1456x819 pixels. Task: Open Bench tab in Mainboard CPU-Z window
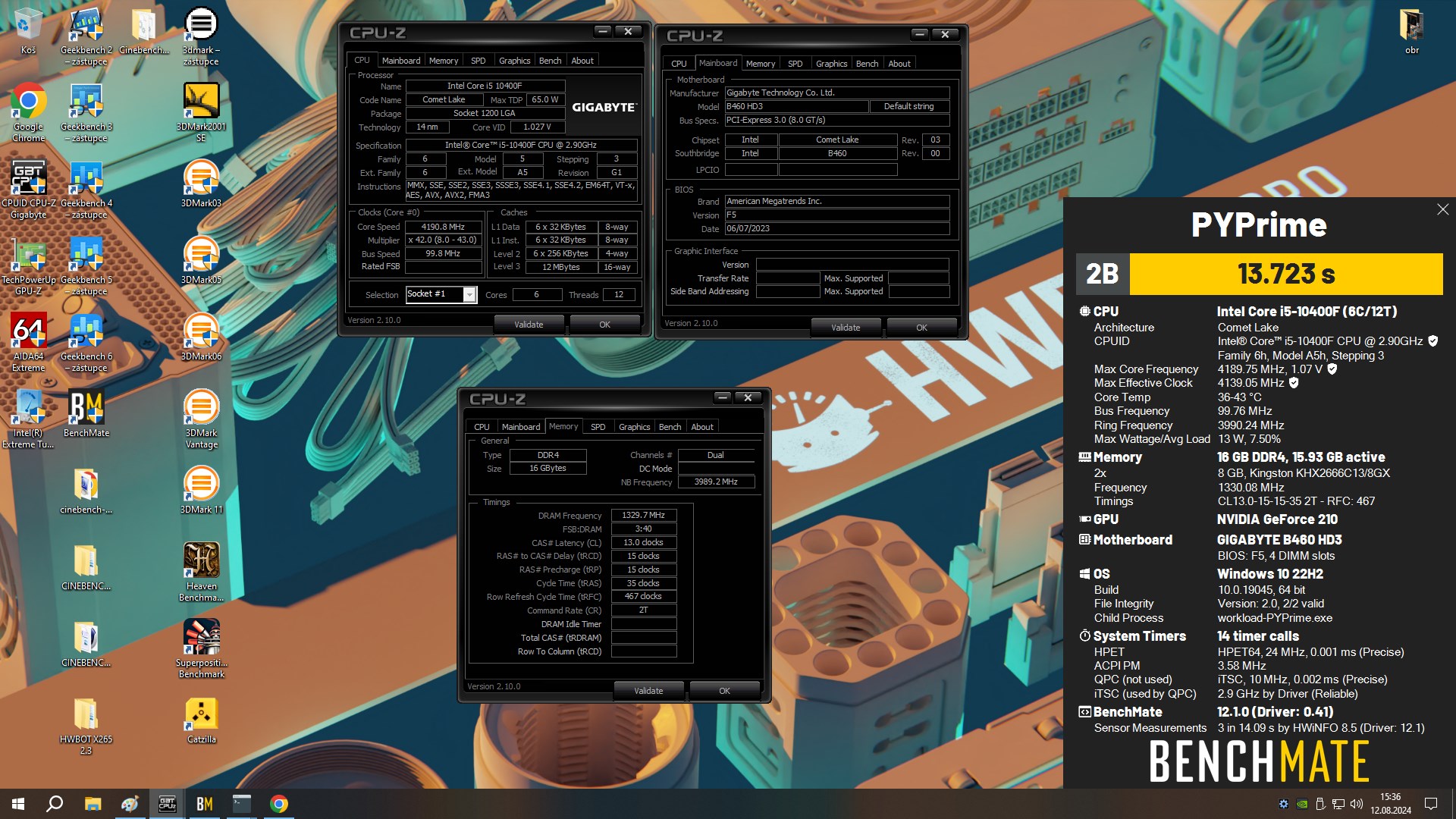tap(867, 64)
